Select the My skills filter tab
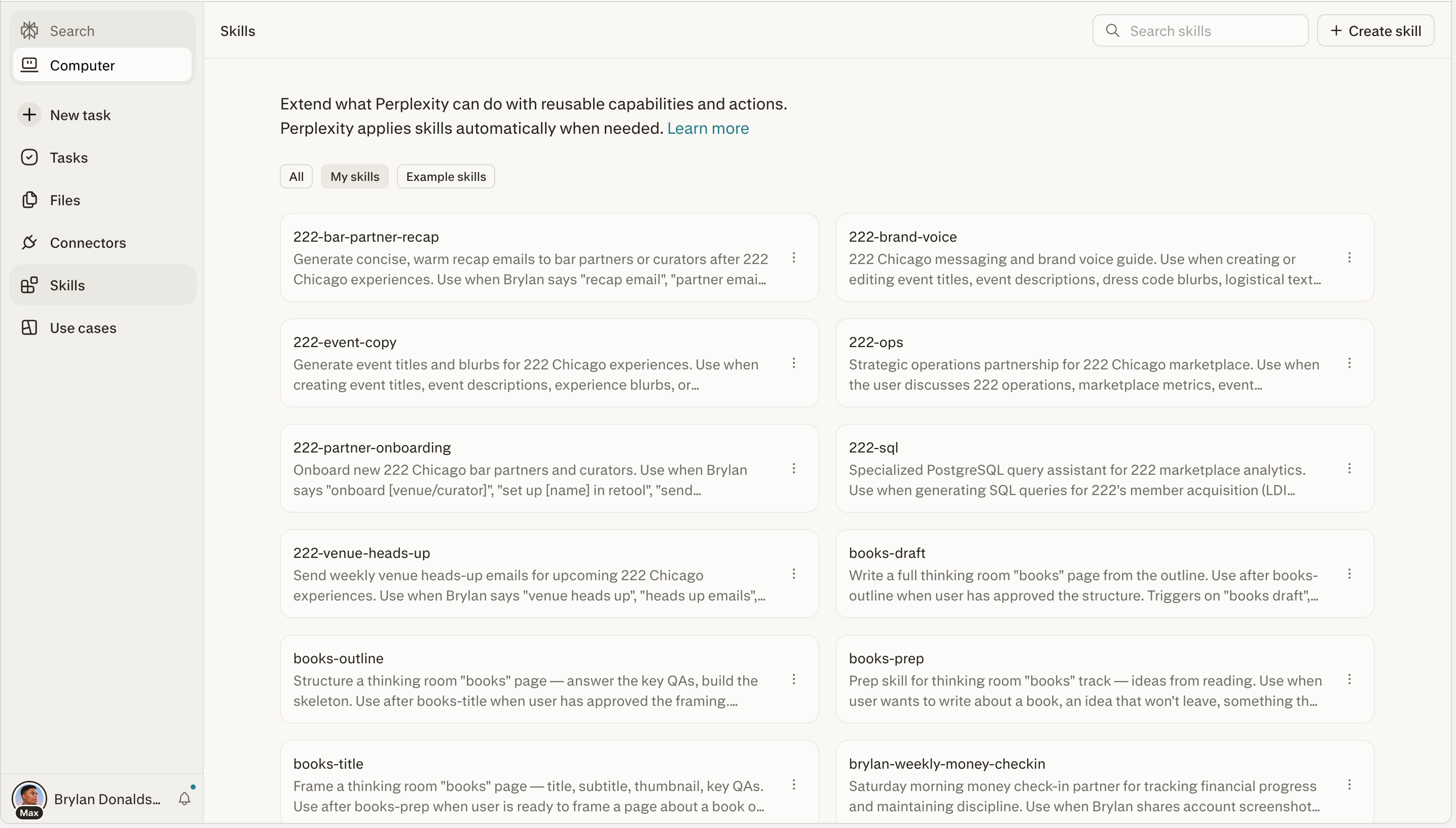 (354, 176)
